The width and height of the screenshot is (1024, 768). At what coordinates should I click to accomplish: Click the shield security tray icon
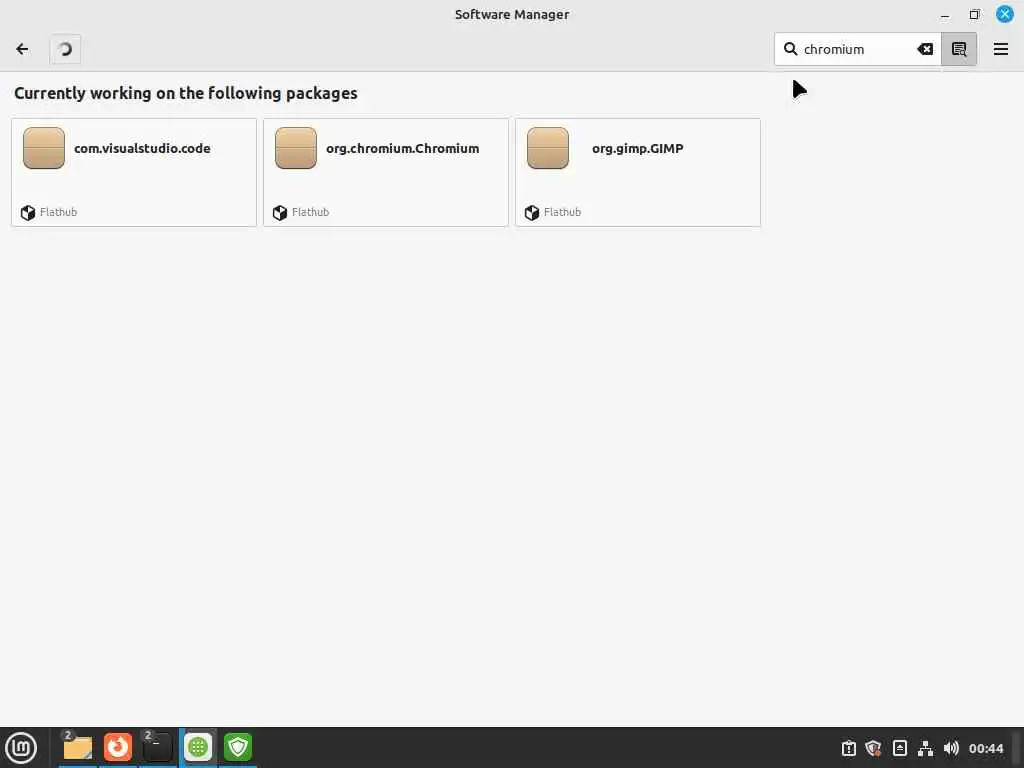tap(873, 748)
